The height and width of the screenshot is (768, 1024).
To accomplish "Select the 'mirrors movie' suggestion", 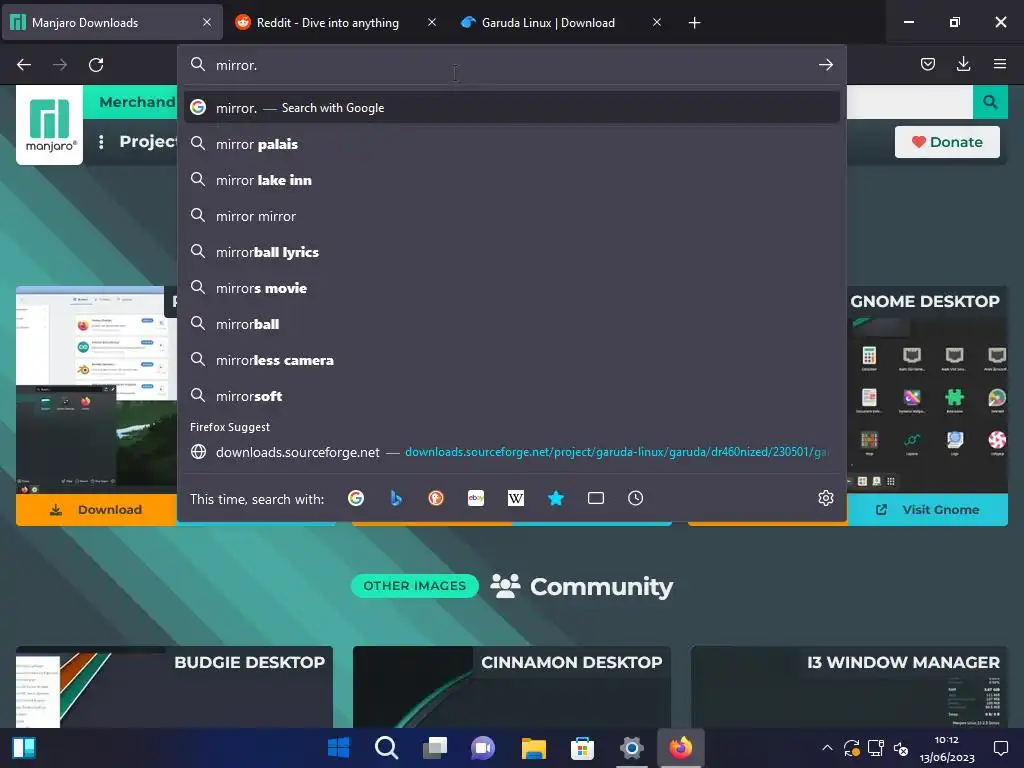I will coord(512,287).
